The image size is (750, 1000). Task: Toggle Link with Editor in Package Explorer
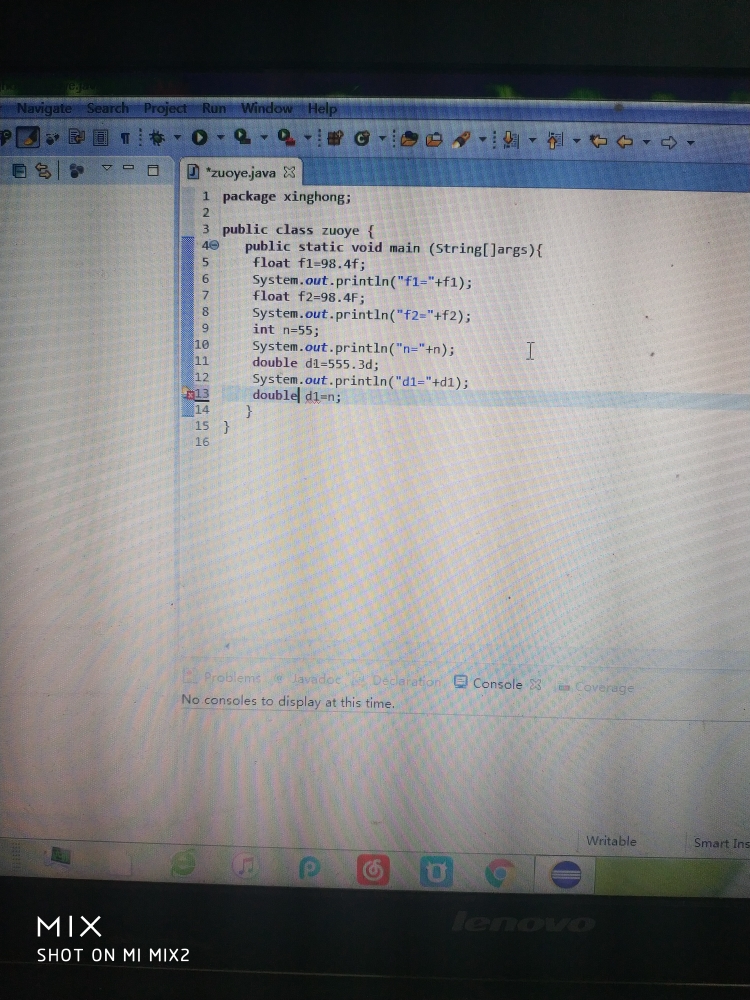pos(43,171)
